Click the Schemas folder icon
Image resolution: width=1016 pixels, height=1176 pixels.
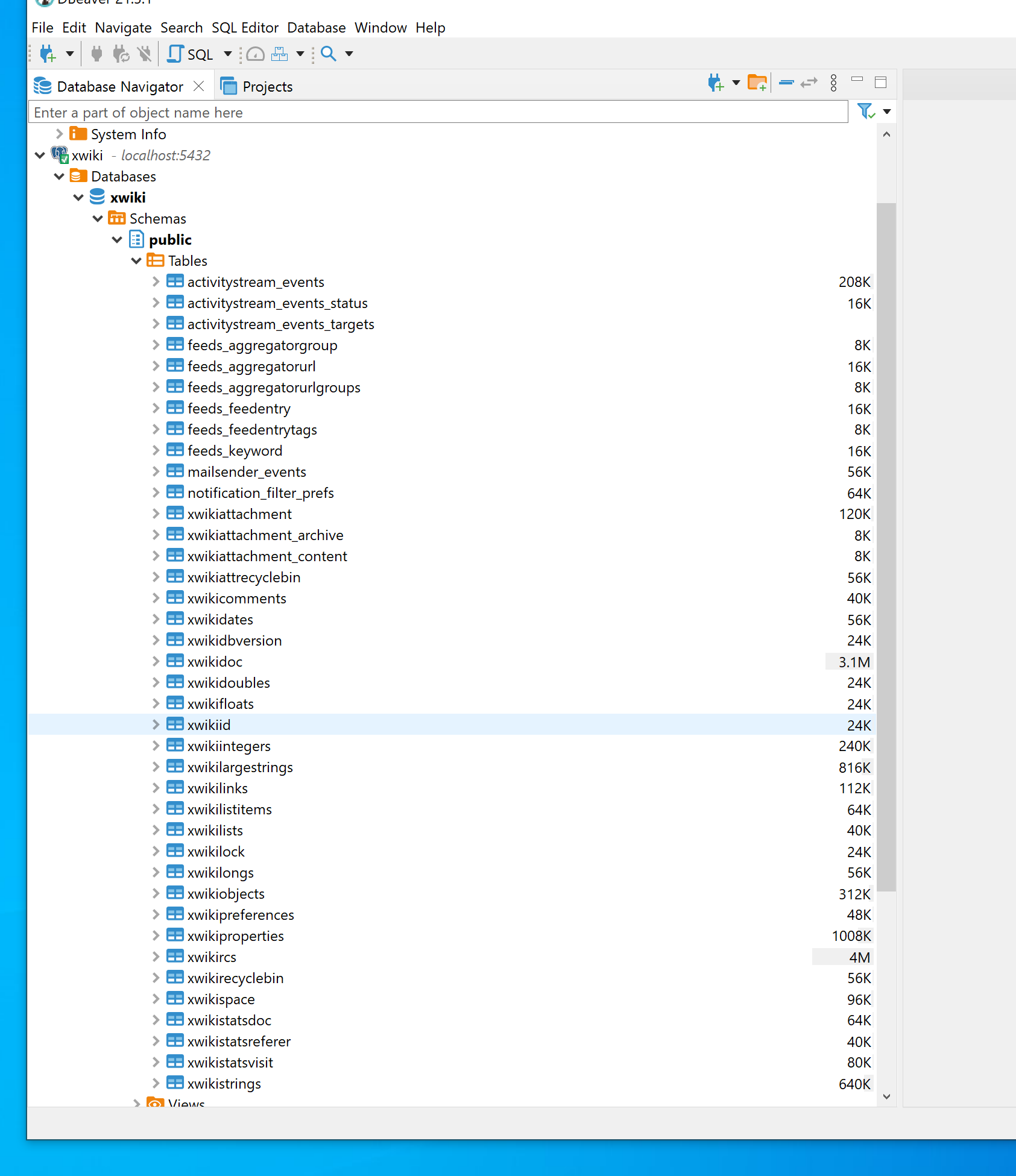pyautogui.click(x=117, y=218)
